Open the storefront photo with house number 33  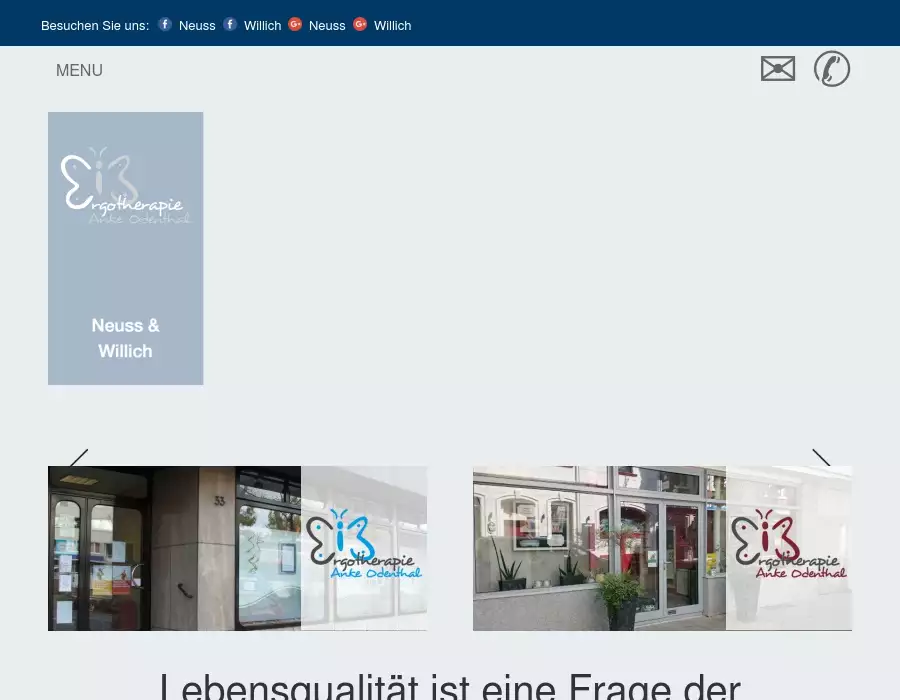[x=174, y=548]
